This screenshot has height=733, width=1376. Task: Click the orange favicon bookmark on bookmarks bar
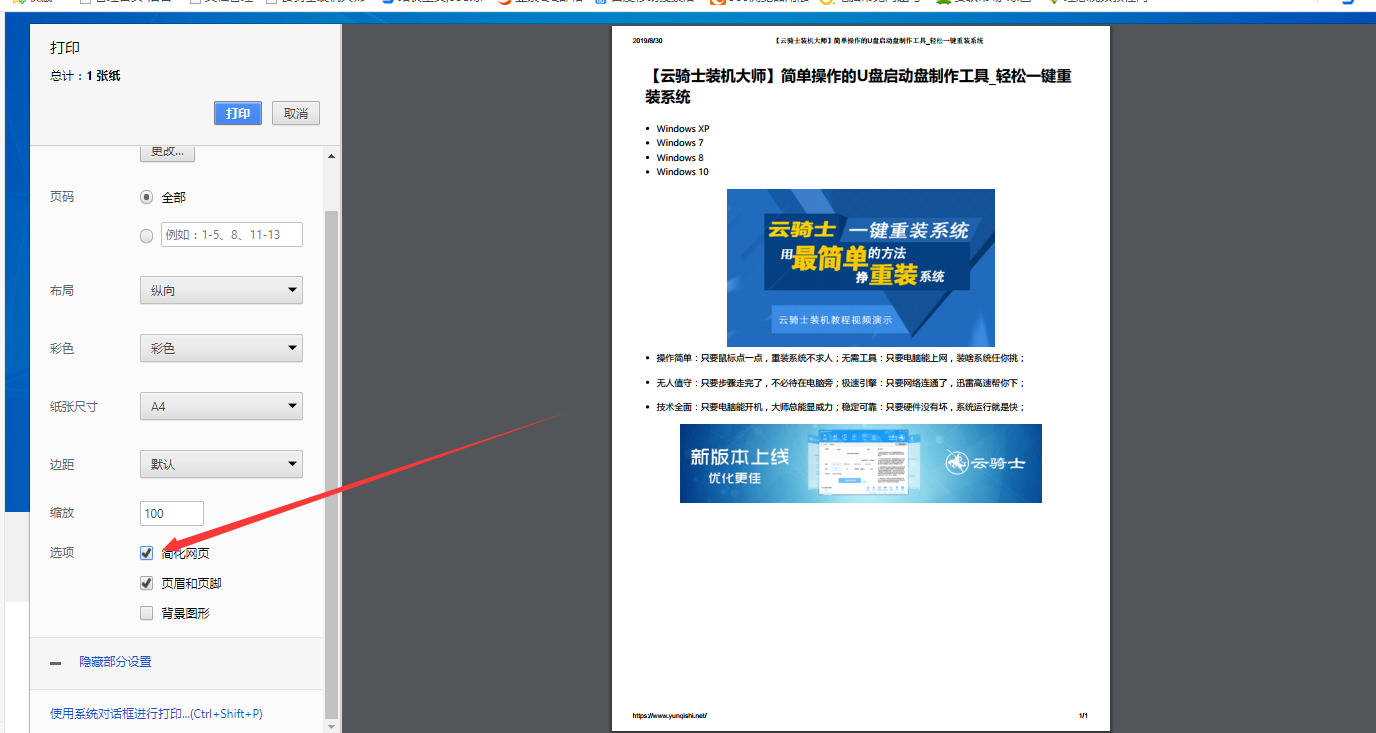pos(718,4)
